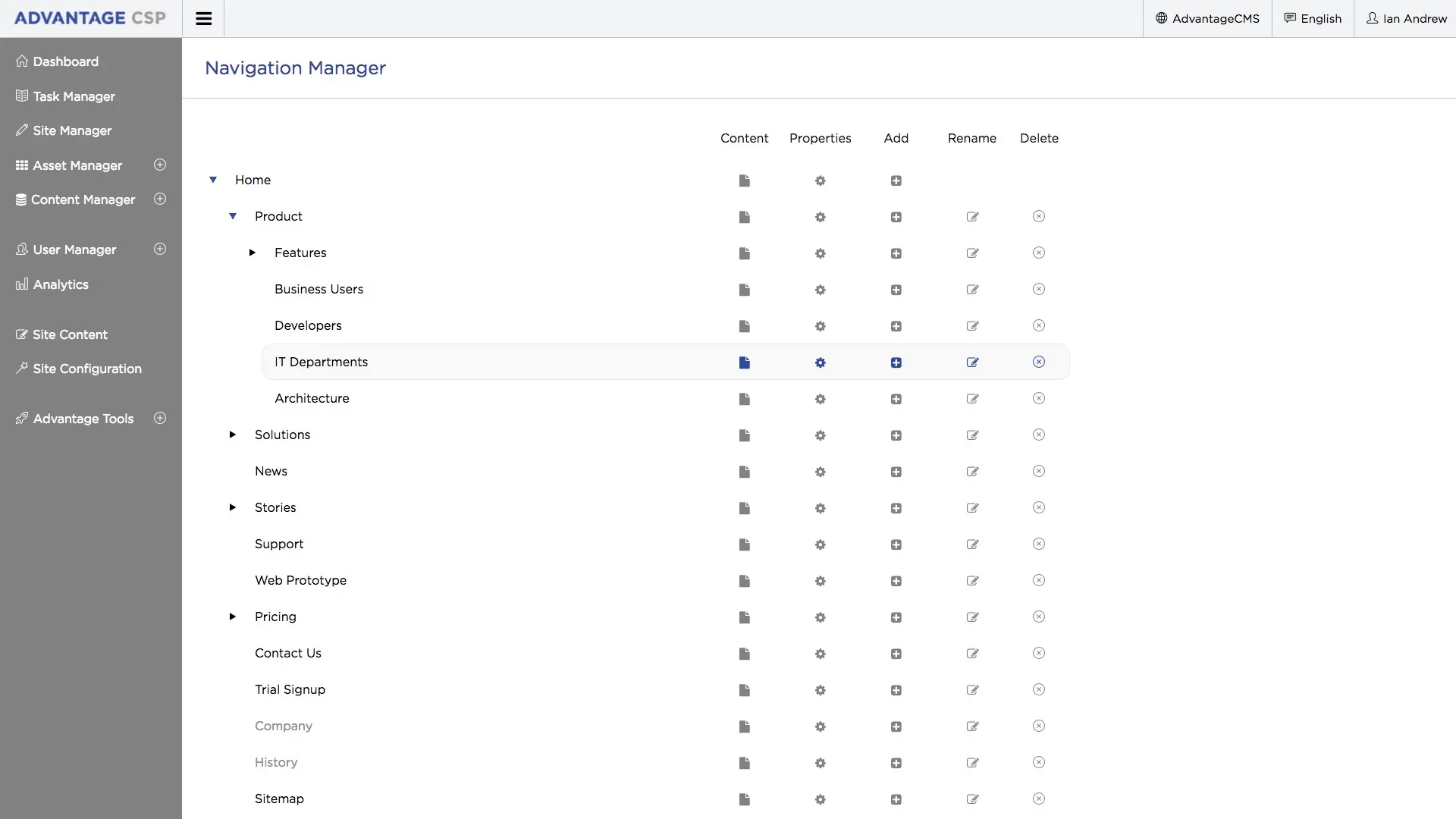Expand the Solutions tree node
Image resolution: width=1456 pixels, height=819 pixels.
232,434
